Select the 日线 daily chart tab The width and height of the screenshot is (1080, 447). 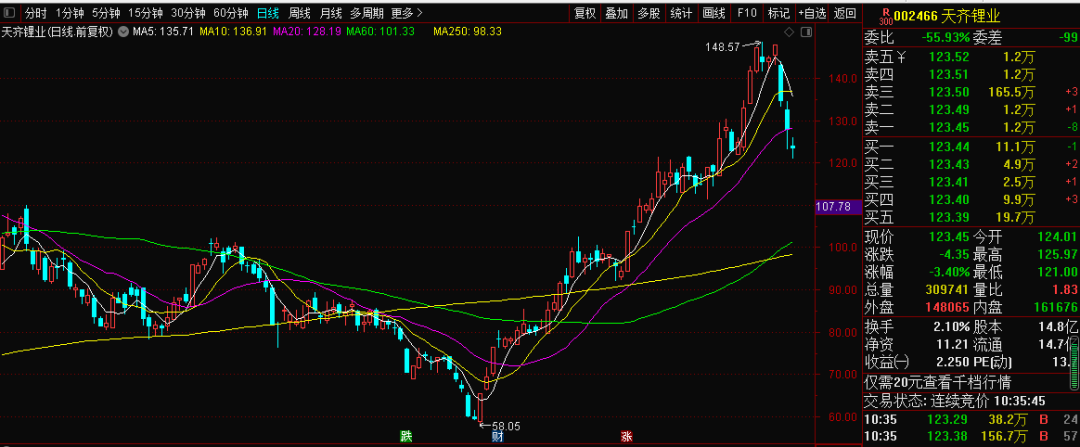[268, 13]
